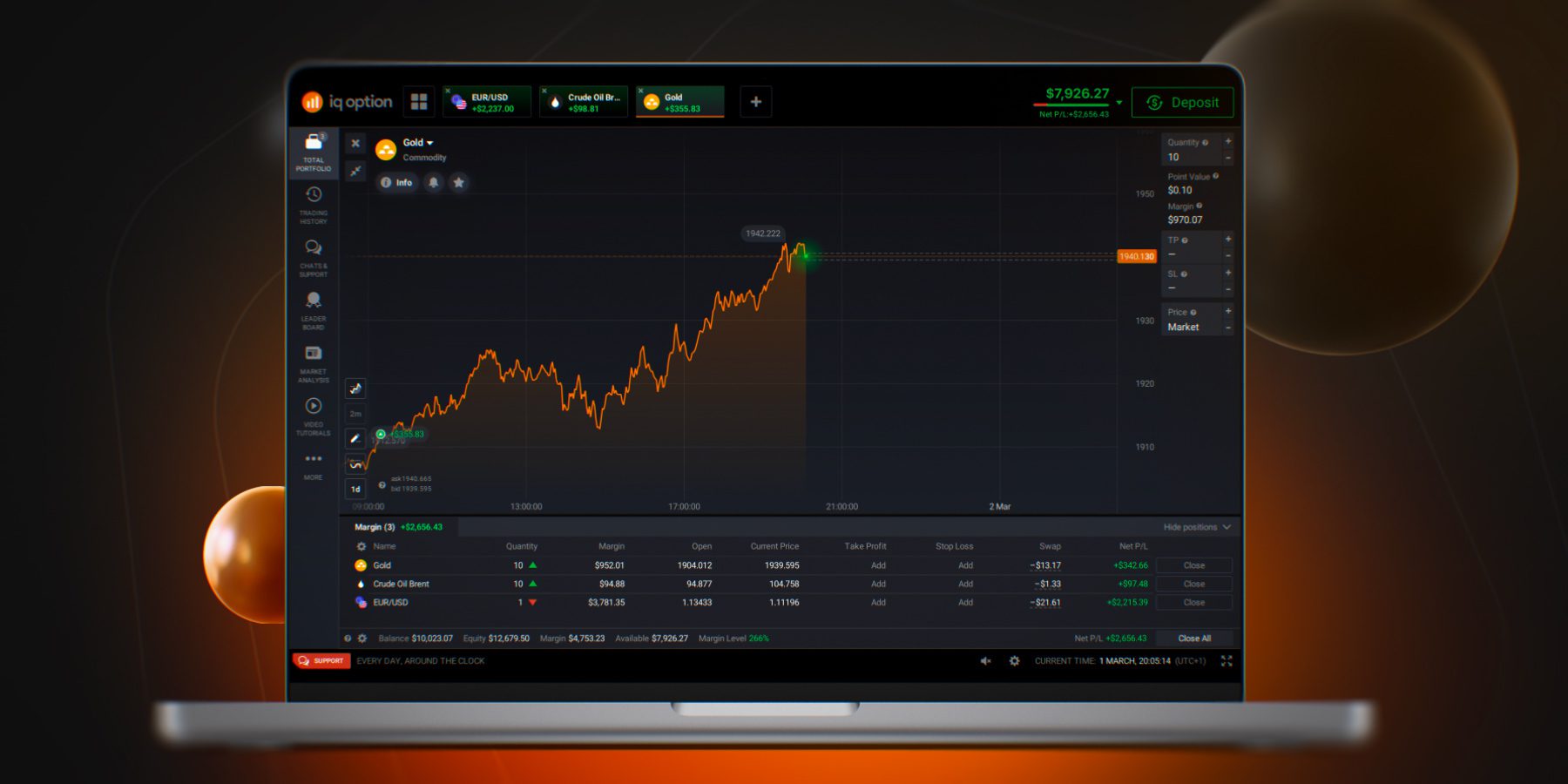Click the Quantity help icon
Screen dimensions: 1568x784
tap(1205, 142)
